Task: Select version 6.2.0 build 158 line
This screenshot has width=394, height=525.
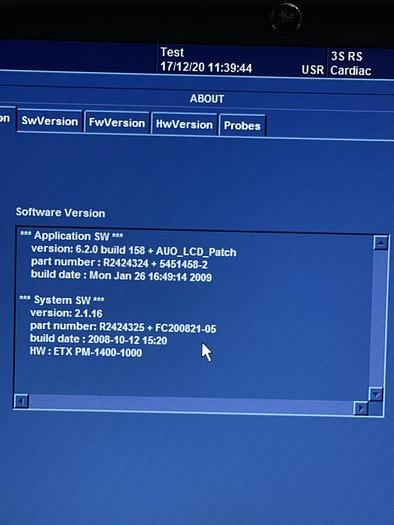Action: click(x=134, y=250)
